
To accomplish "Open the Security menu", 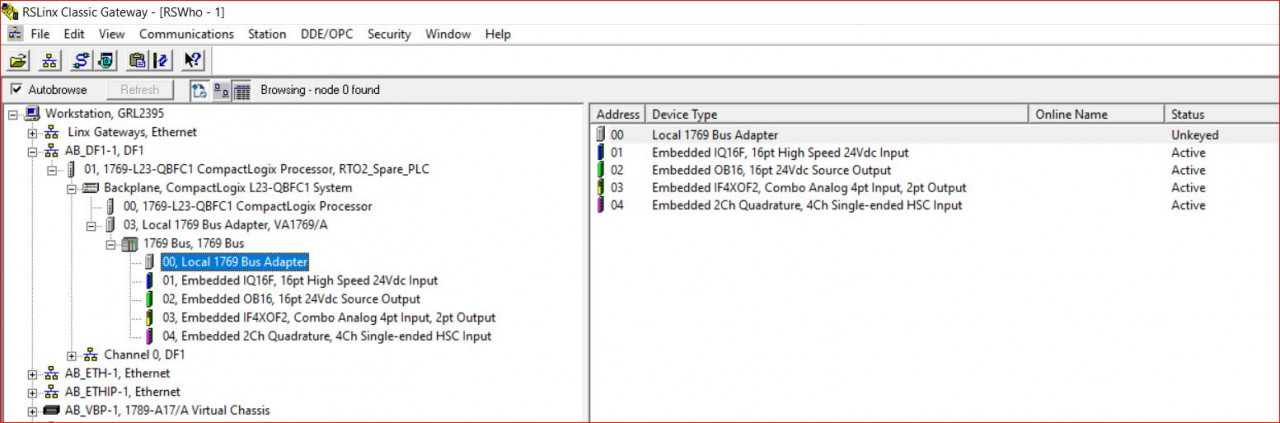I will pyautogui.click(x=389, y=34).
